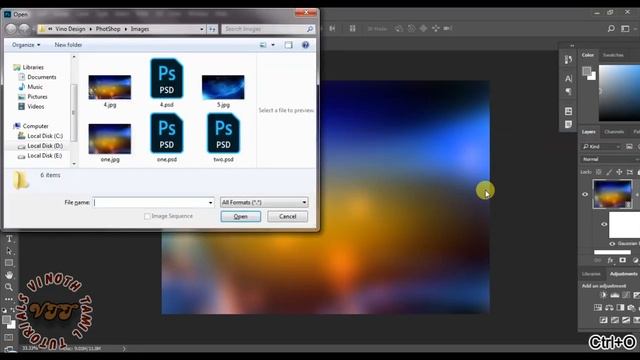
Task: Open the workspace switcher icon
Action: click(625, 29)
